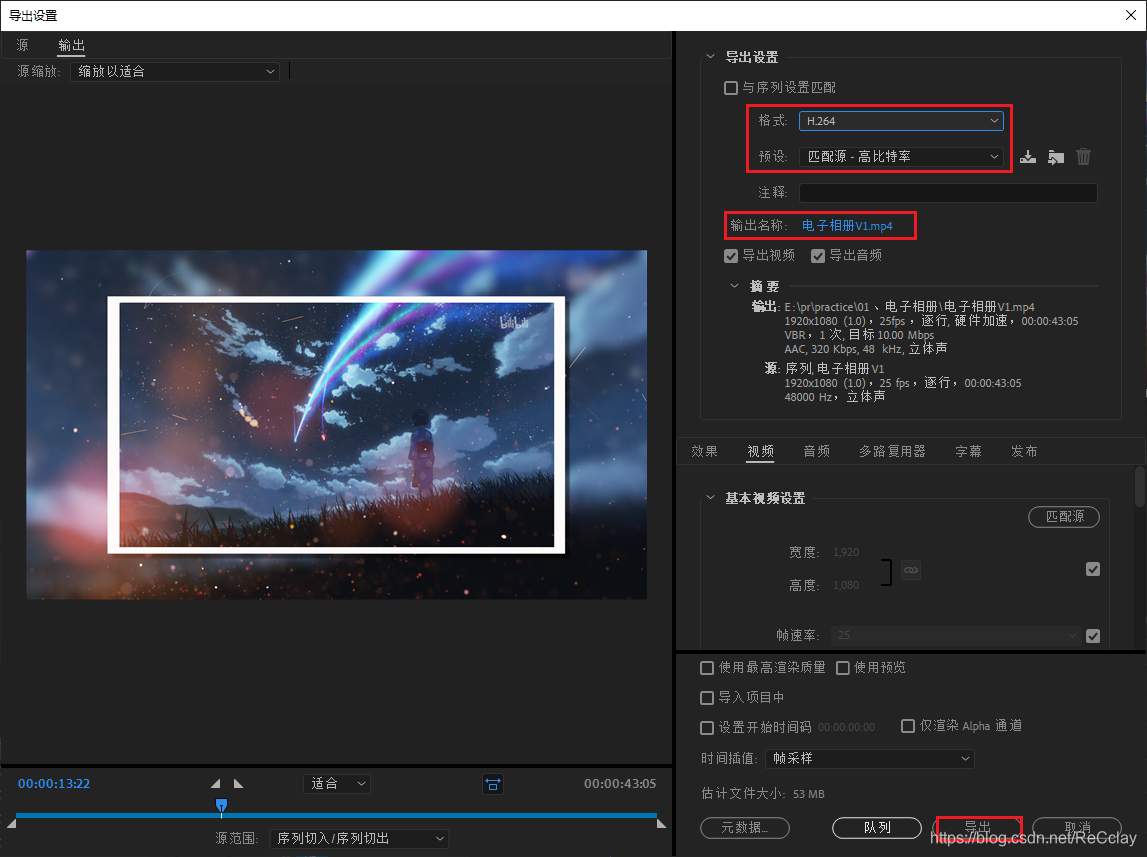Click the 宽度 value 1,920

(x=846, y=552)
